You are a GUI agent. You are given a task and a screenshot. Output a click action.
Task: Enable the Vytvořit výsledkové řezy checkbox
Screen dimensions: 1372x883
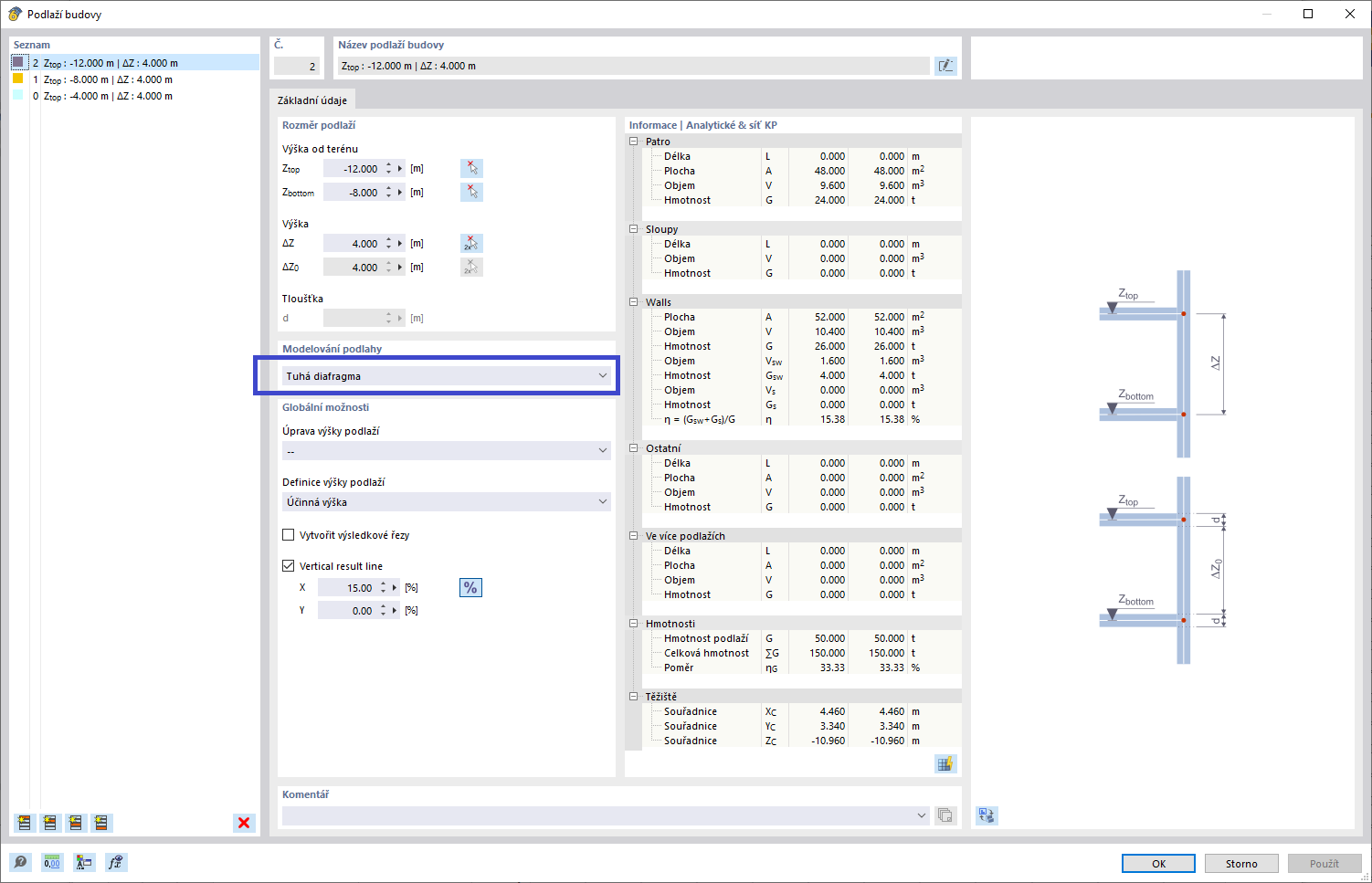point(289,535)
